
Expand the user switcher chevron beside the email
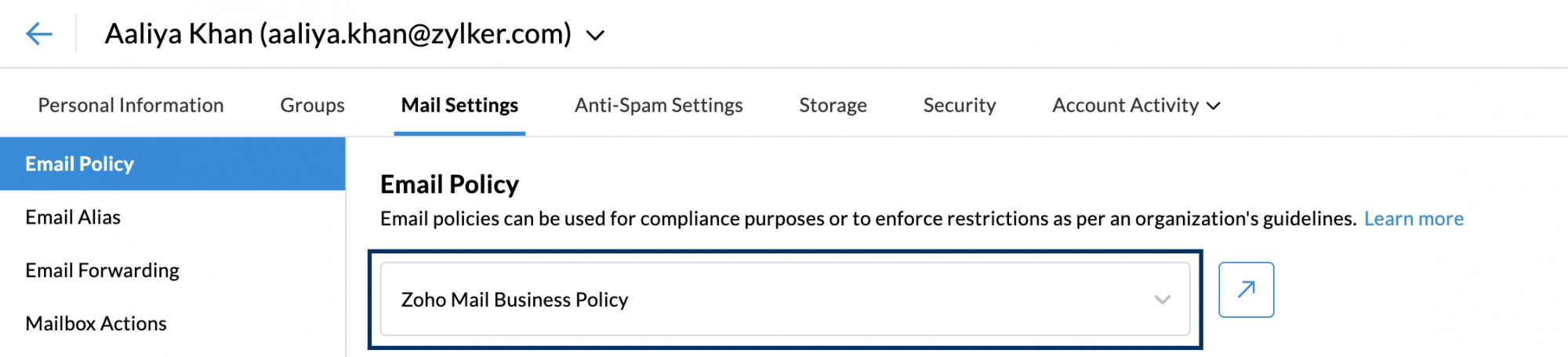(596, 35)
